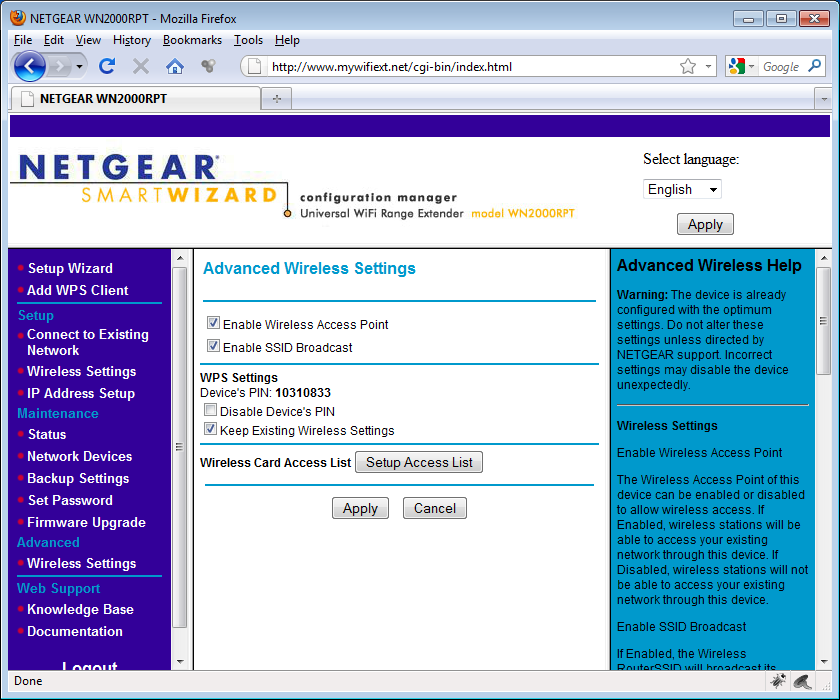Open Network Devices link
The image size is (840, 700).
coord(79,456)
